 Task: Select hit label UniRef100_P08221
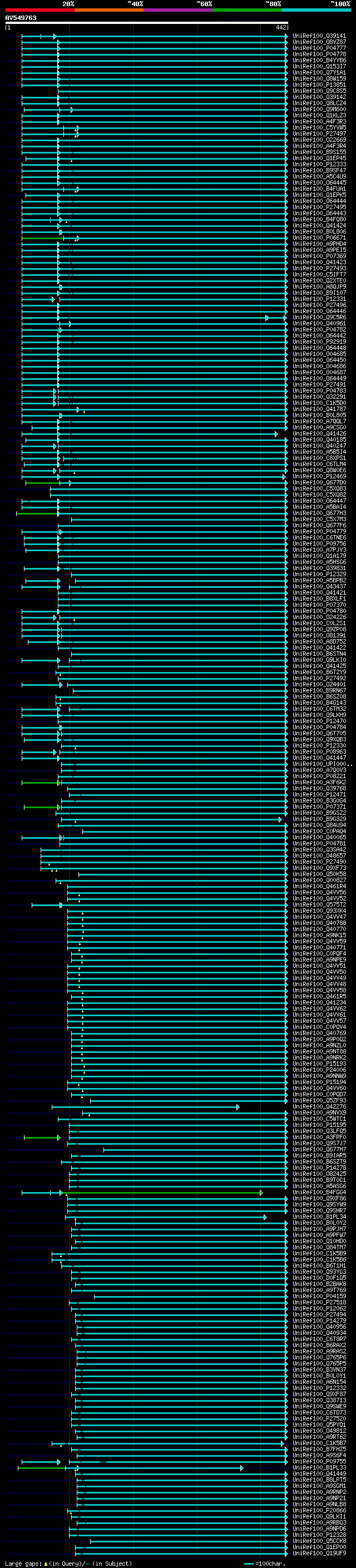(319, 776)
